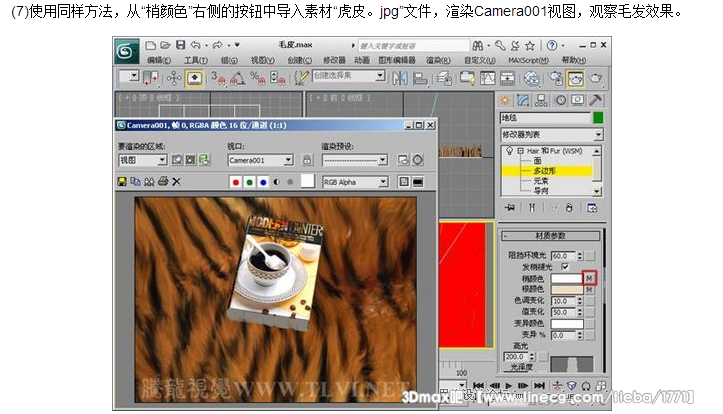Click the Render teapot icon
This screenshot has height=414, width=723.
point(595,78)
